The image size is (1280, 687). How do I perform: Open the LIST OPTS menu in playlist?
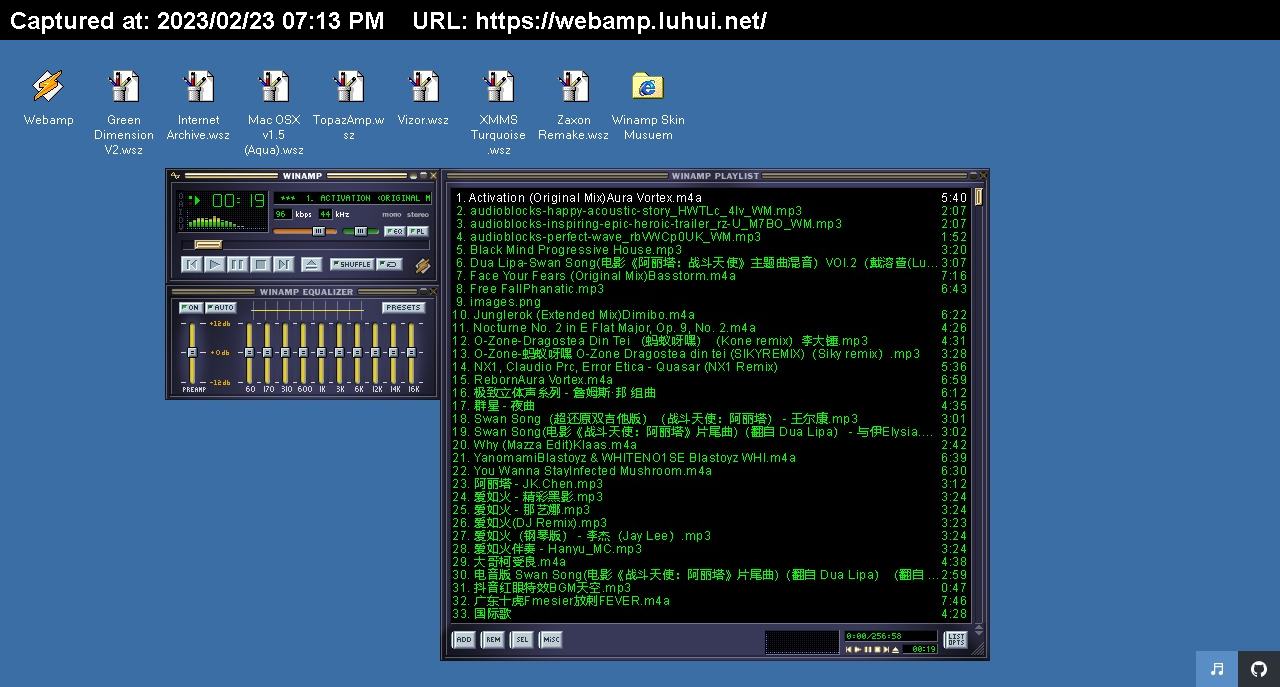[956, 639]
